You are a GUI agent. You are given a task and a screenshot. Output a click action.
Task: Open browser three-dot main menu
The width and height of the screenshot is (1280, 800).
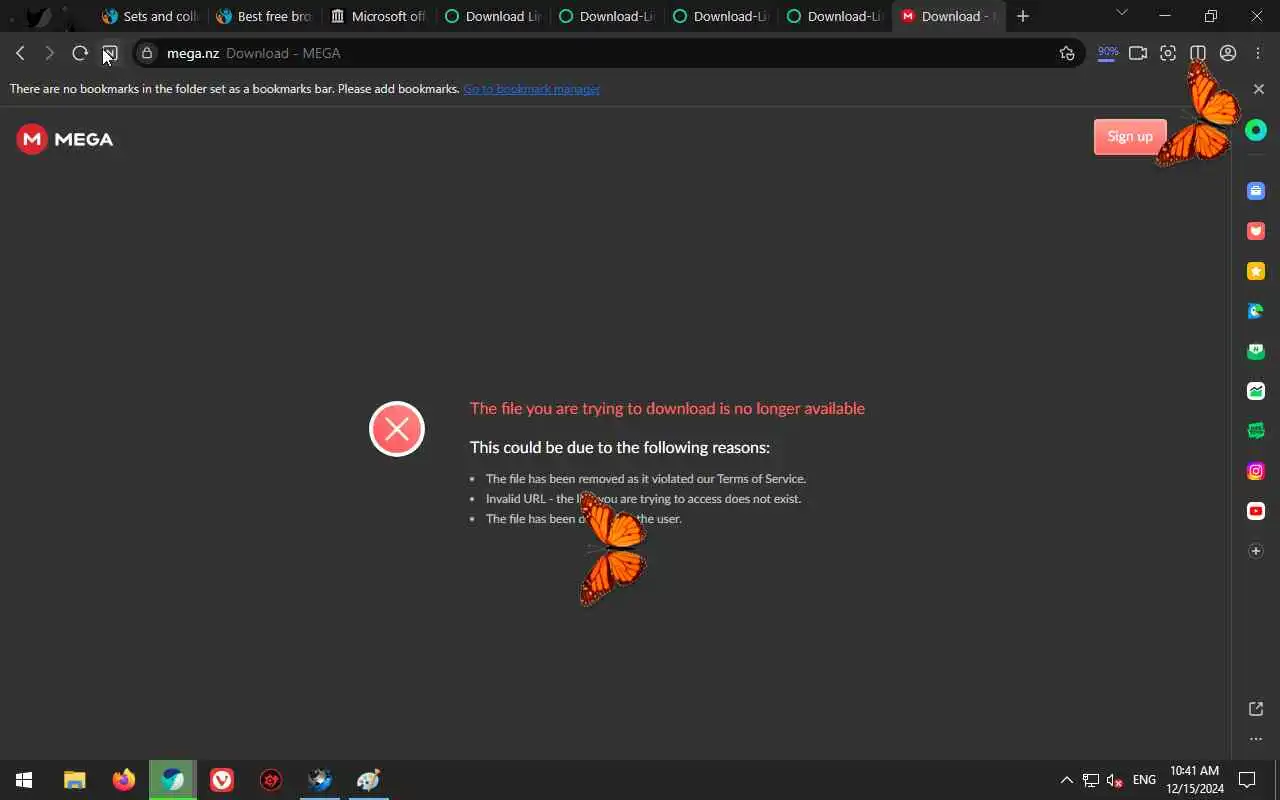click(x=1258, y=53)
